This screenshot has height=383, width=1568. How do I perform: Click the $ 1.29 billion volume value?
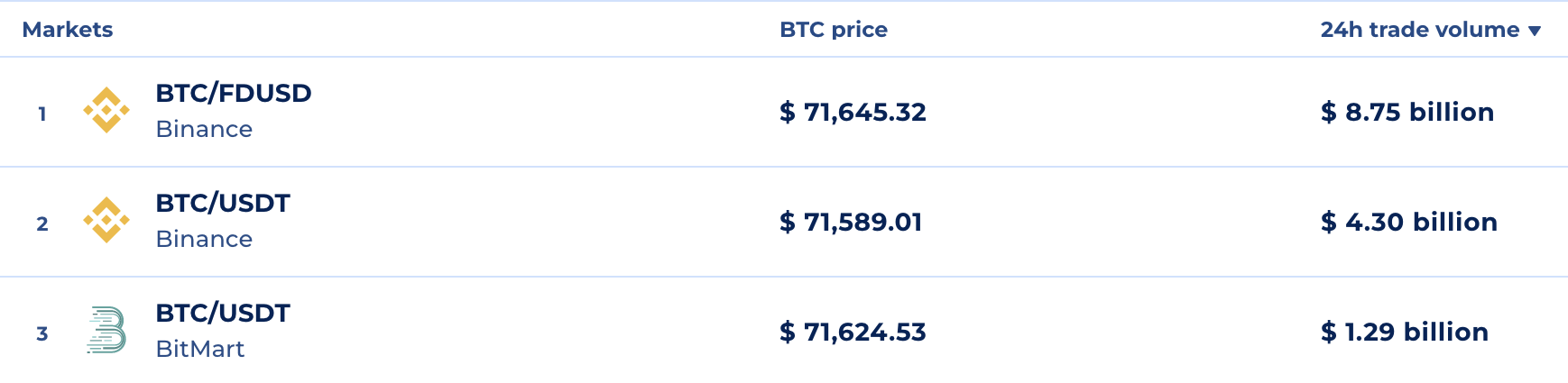pos(1405,332)
